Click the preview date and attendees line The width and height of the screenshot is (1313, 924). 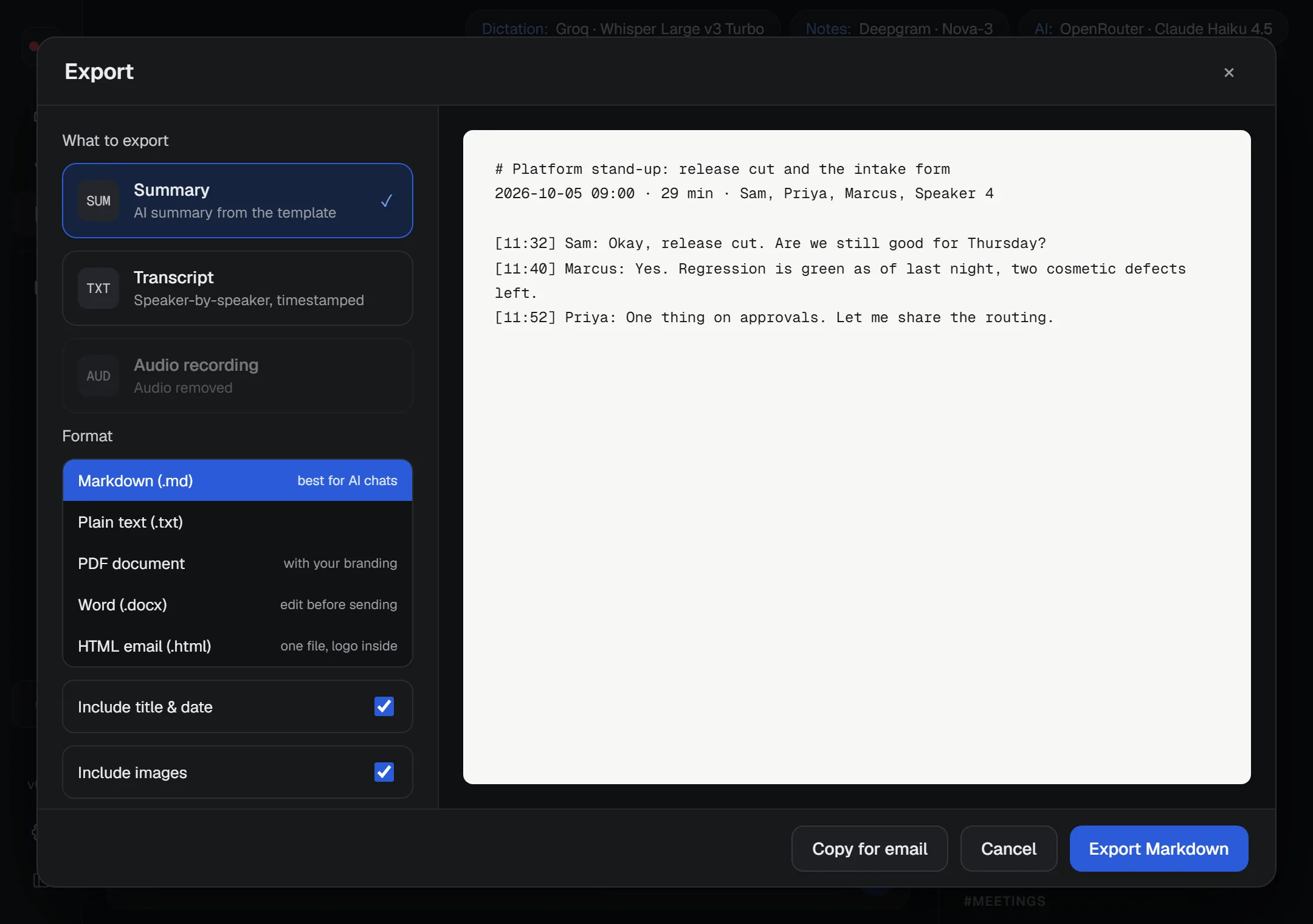744,193
